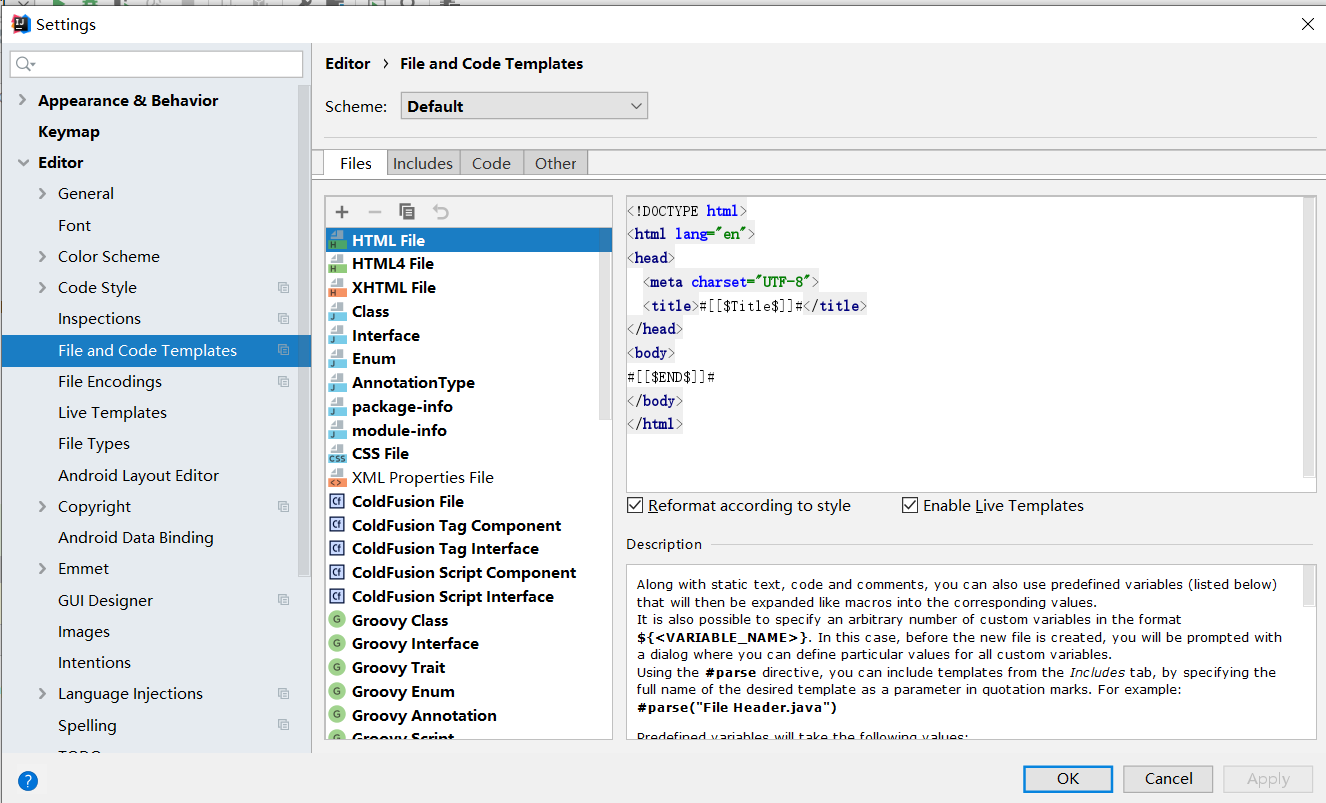Expand the General settings node
Image resolution: width=1326 pixels, height=803 pixels.
(x=42, y=194)
